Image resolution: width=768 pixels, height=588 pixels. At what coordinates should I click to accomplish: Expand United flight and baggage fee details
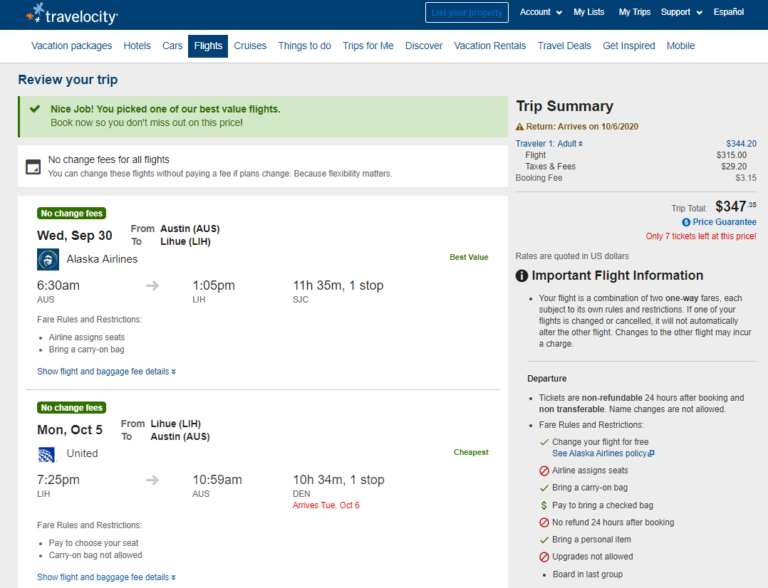tap(106, 577)
